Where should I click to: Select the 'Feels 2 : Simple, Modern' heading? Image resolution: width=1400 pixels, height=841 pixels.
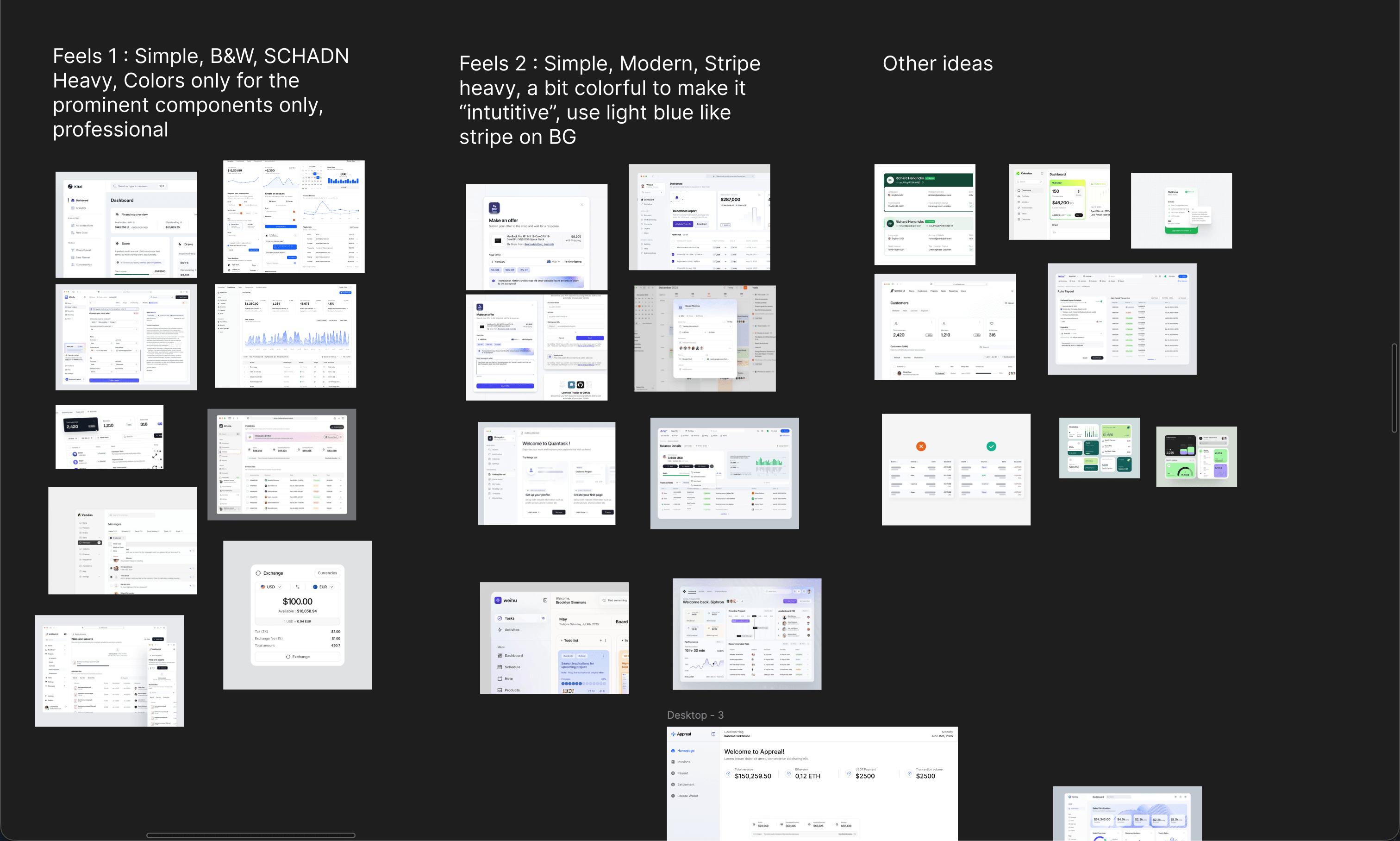(x=610, y=100)
